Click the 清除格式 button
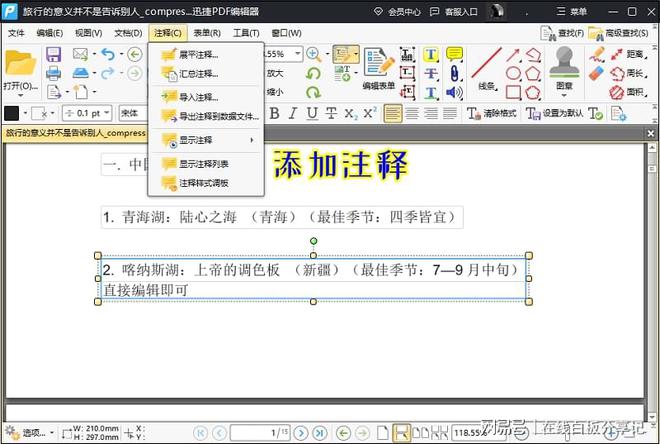660x444 pixels. tap(490, 113)
